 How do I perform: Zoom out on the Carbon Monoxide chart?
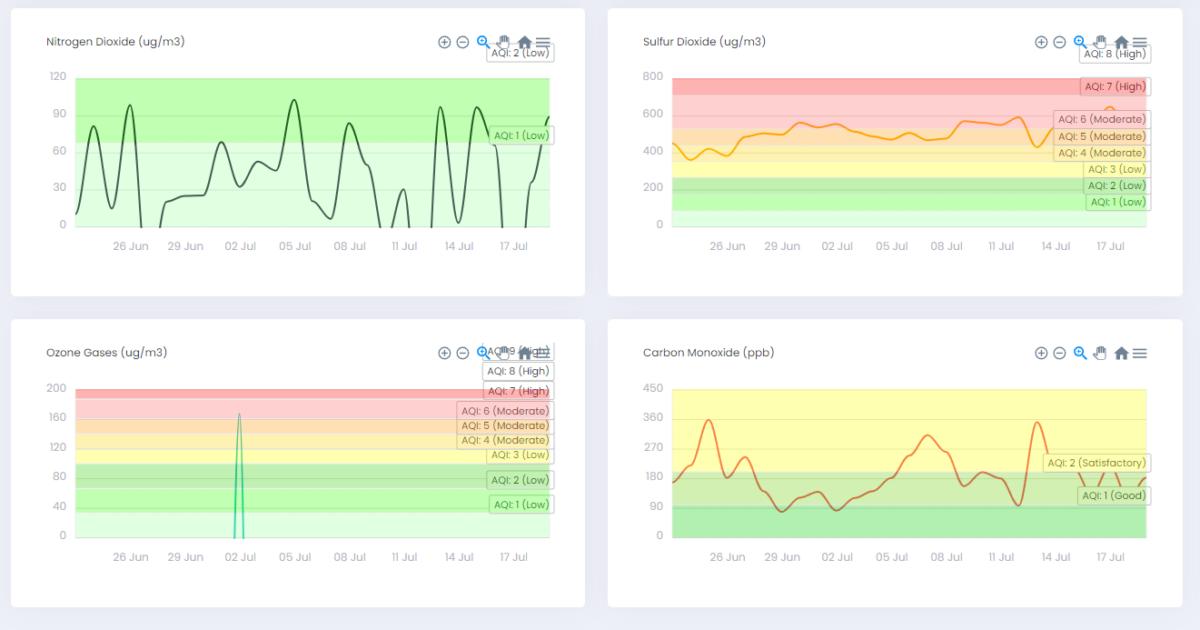[x=1059, y=353]
